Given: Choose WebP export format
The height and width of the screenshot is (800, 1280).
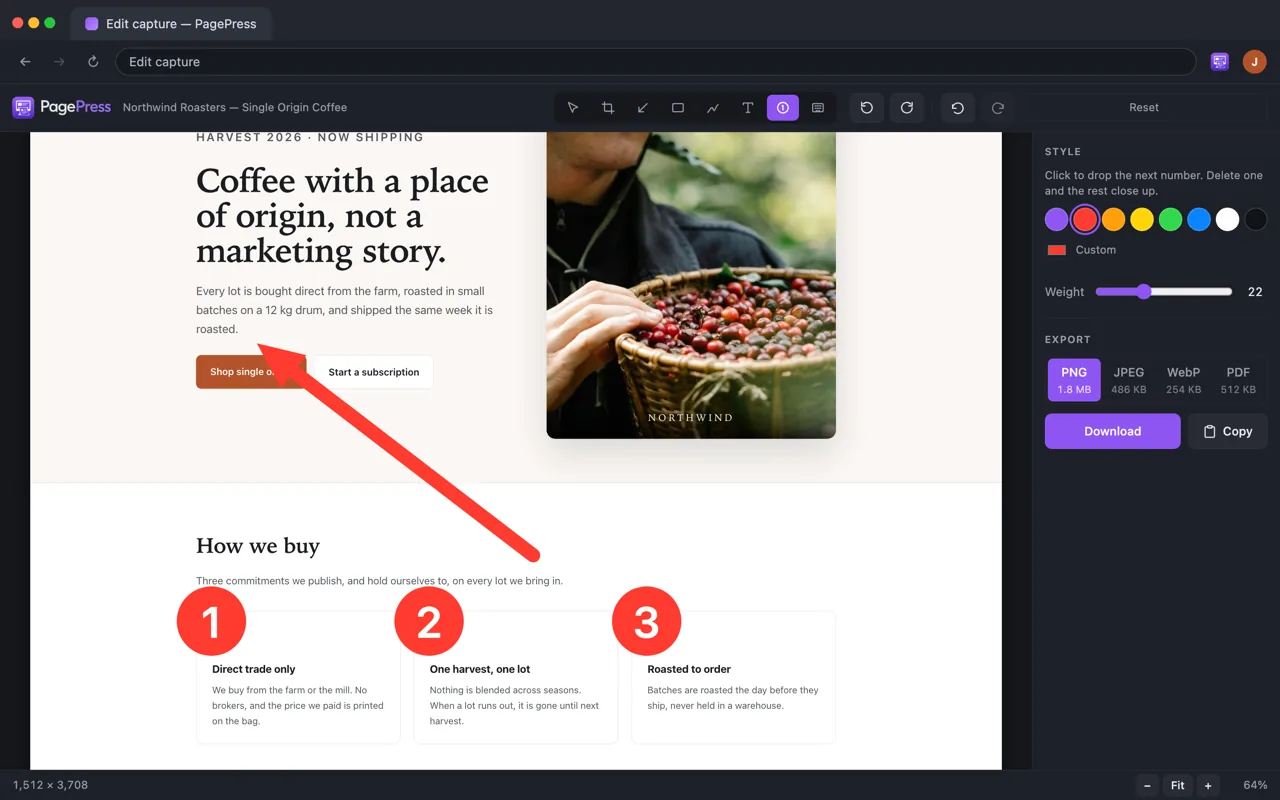Looking at the screenshot, I should [x=1183, y=380].
